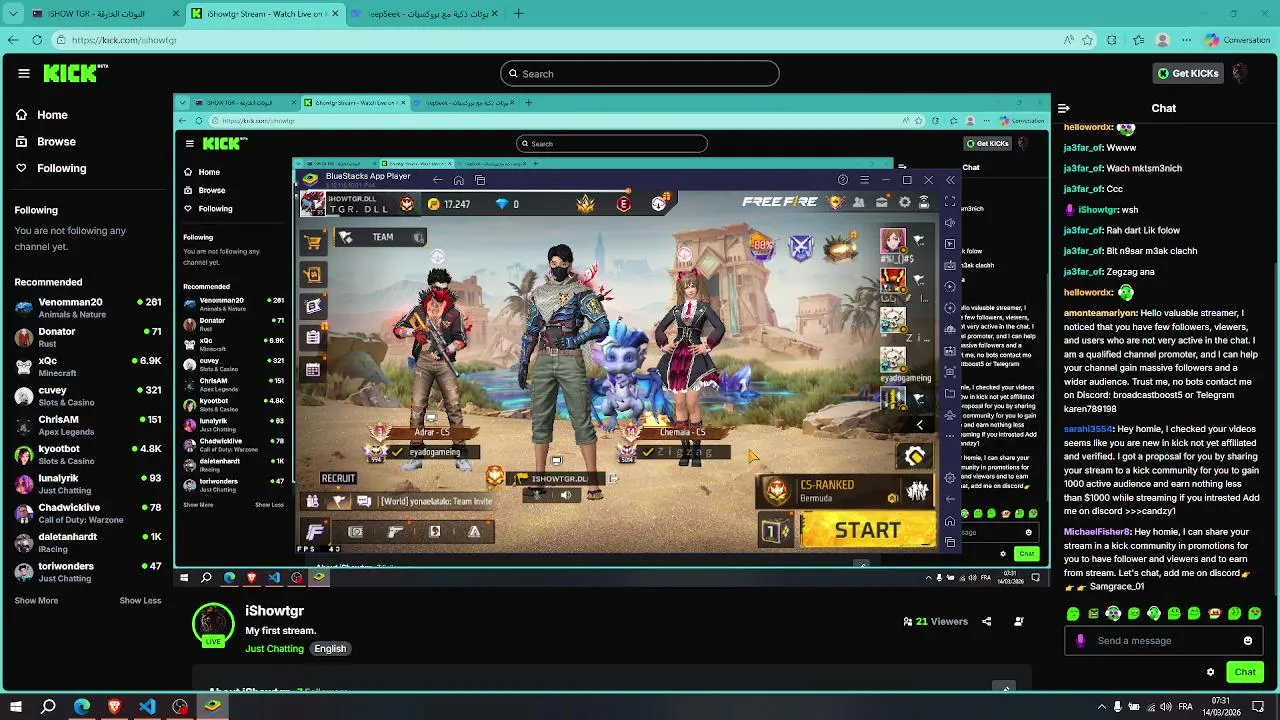1280x720 pixels.
Task: Click the browser address bar URL
Action: tap(124, 40)
